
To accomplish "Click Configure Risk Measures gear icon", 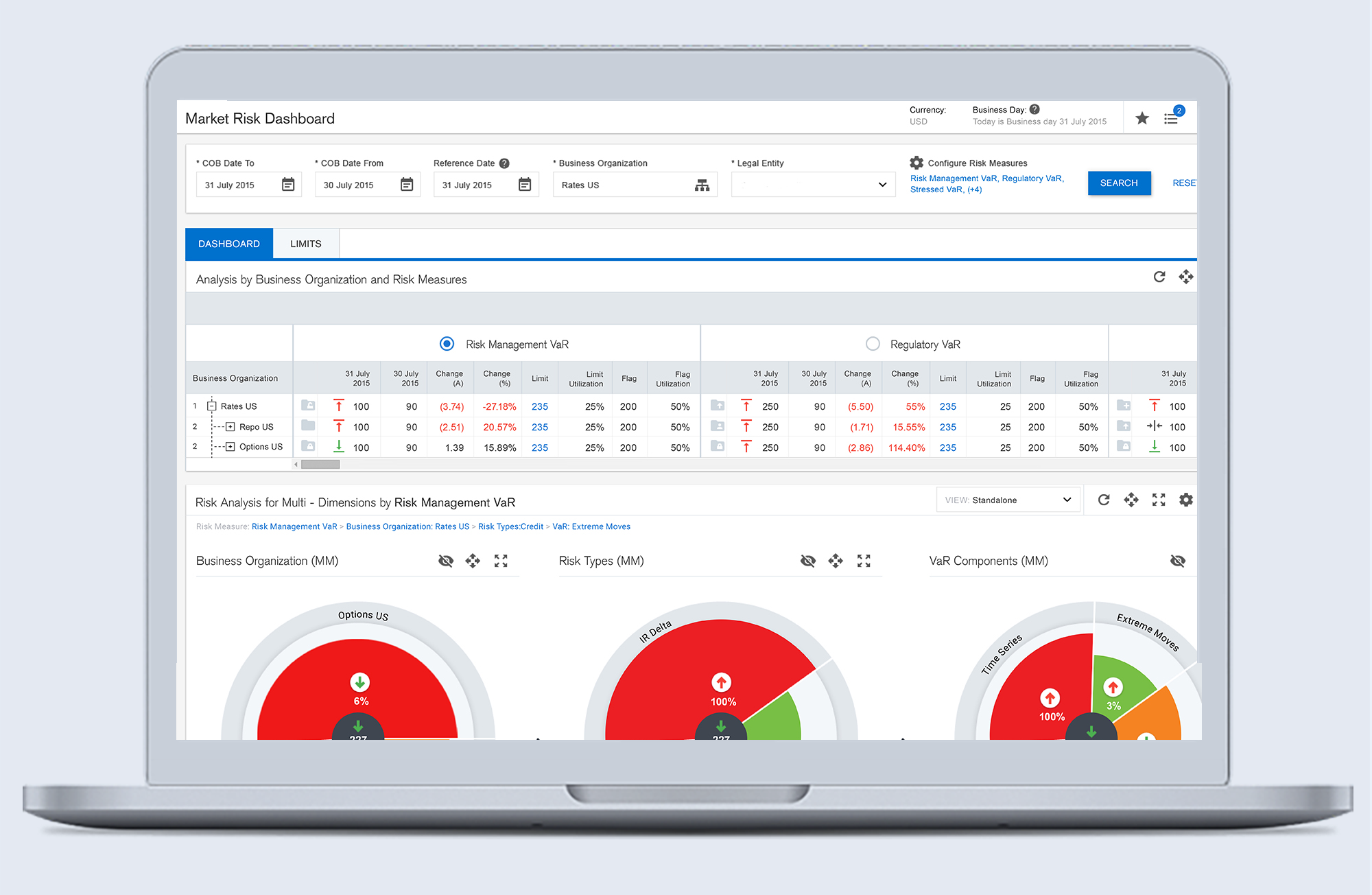I will click(916, 163).
